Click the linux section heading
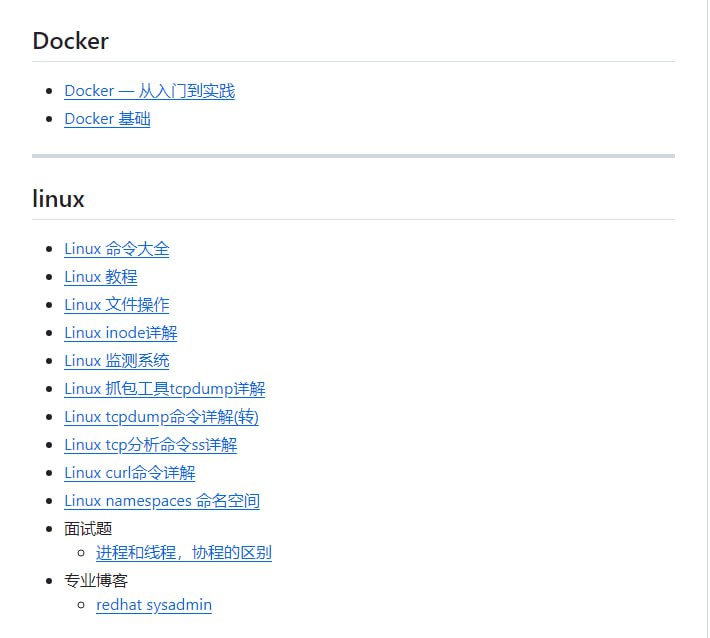This screenshot has height=638, width=710. (58, 199)
